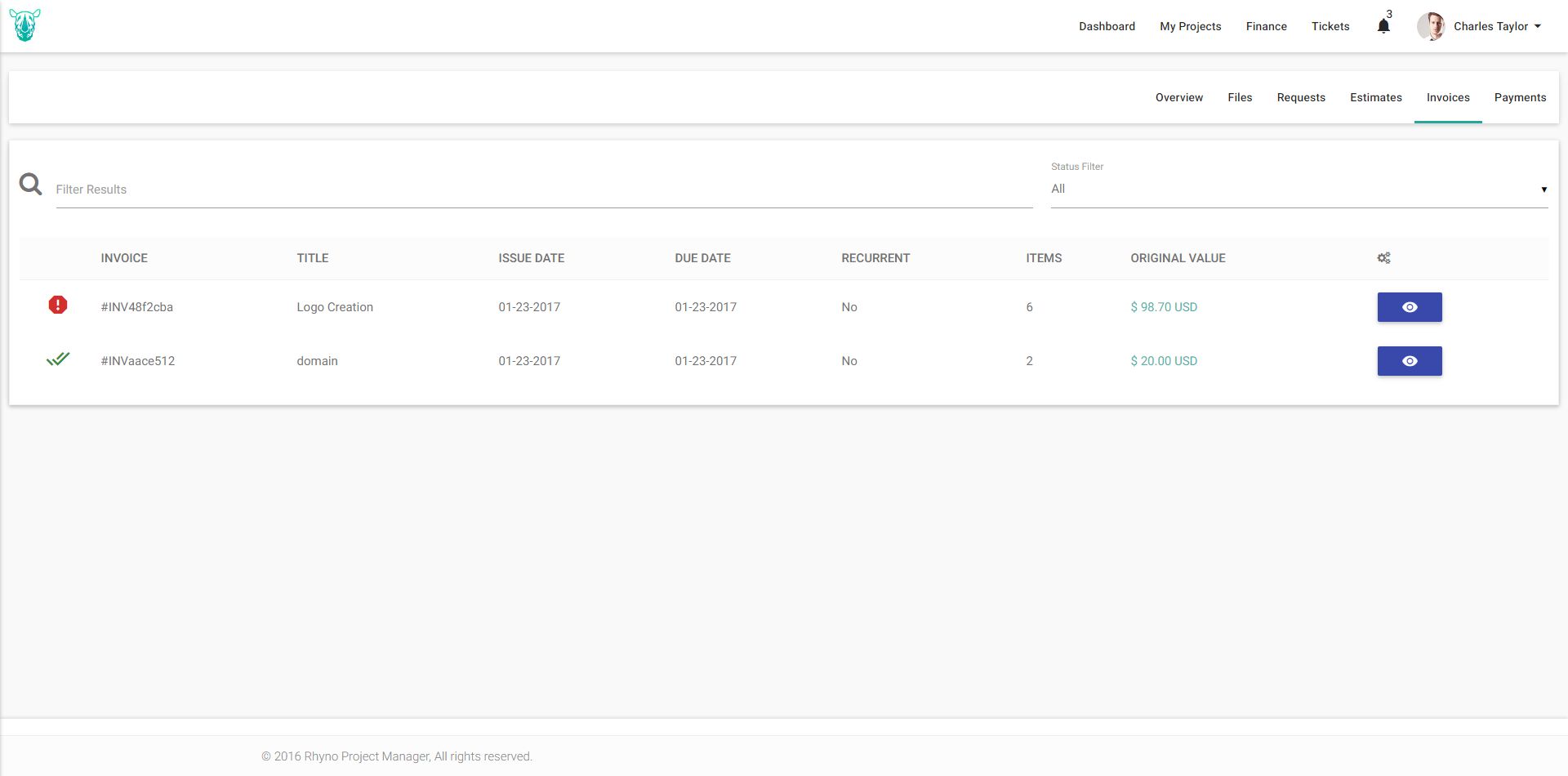Click green double-check icon for #INVaace512
The width and height of the screenshot is (1568, 776).
58,359
